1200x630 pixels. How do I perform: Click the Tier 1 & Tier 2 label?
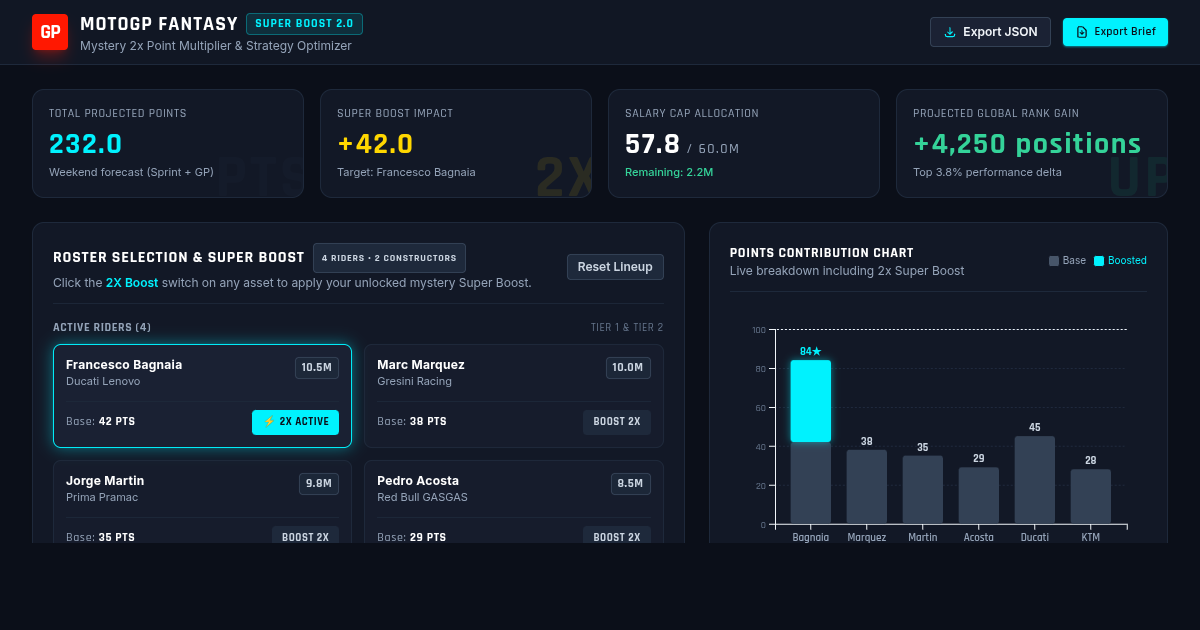click(x=627, y=327)
